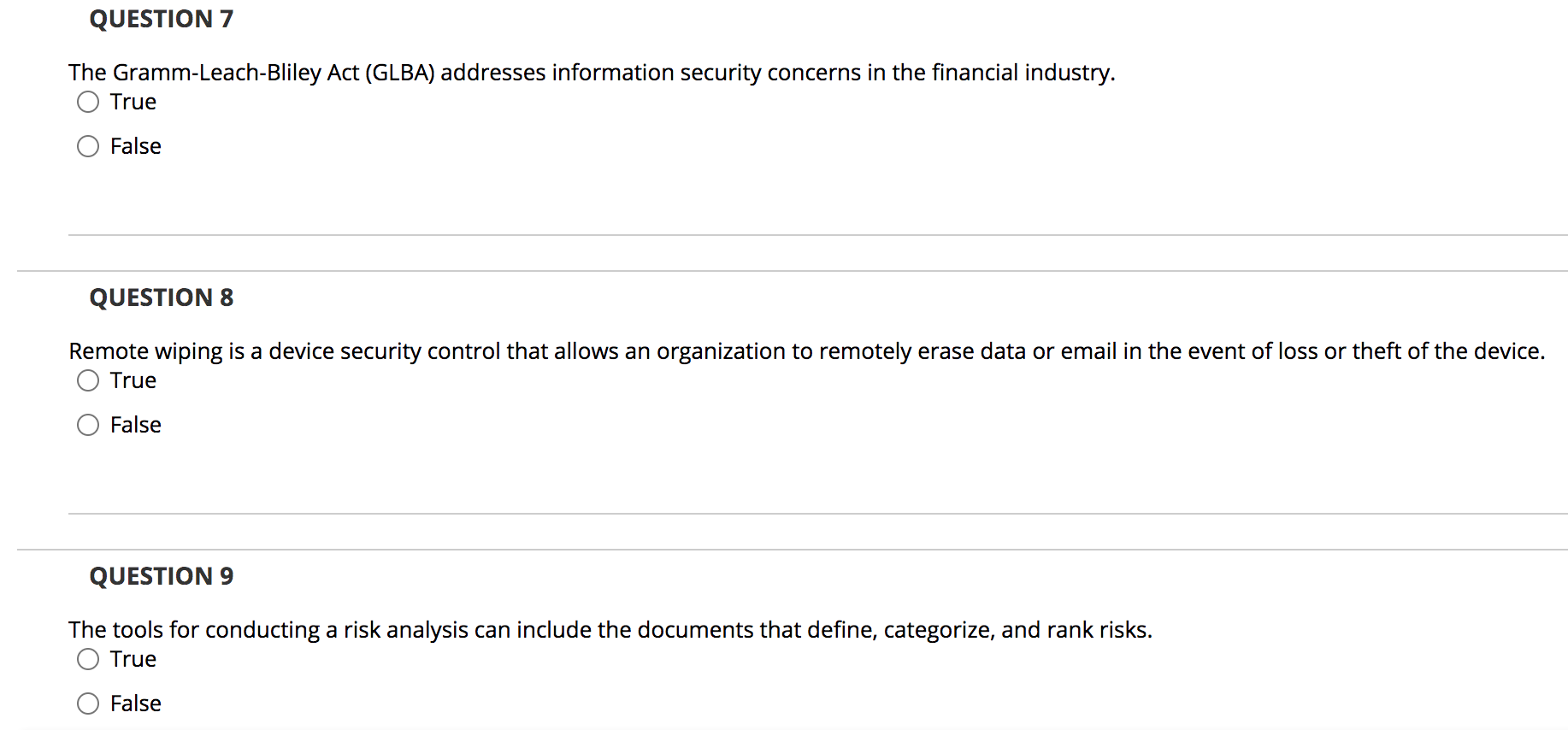Click the risk analysis tools question statement

click(610, 630)
